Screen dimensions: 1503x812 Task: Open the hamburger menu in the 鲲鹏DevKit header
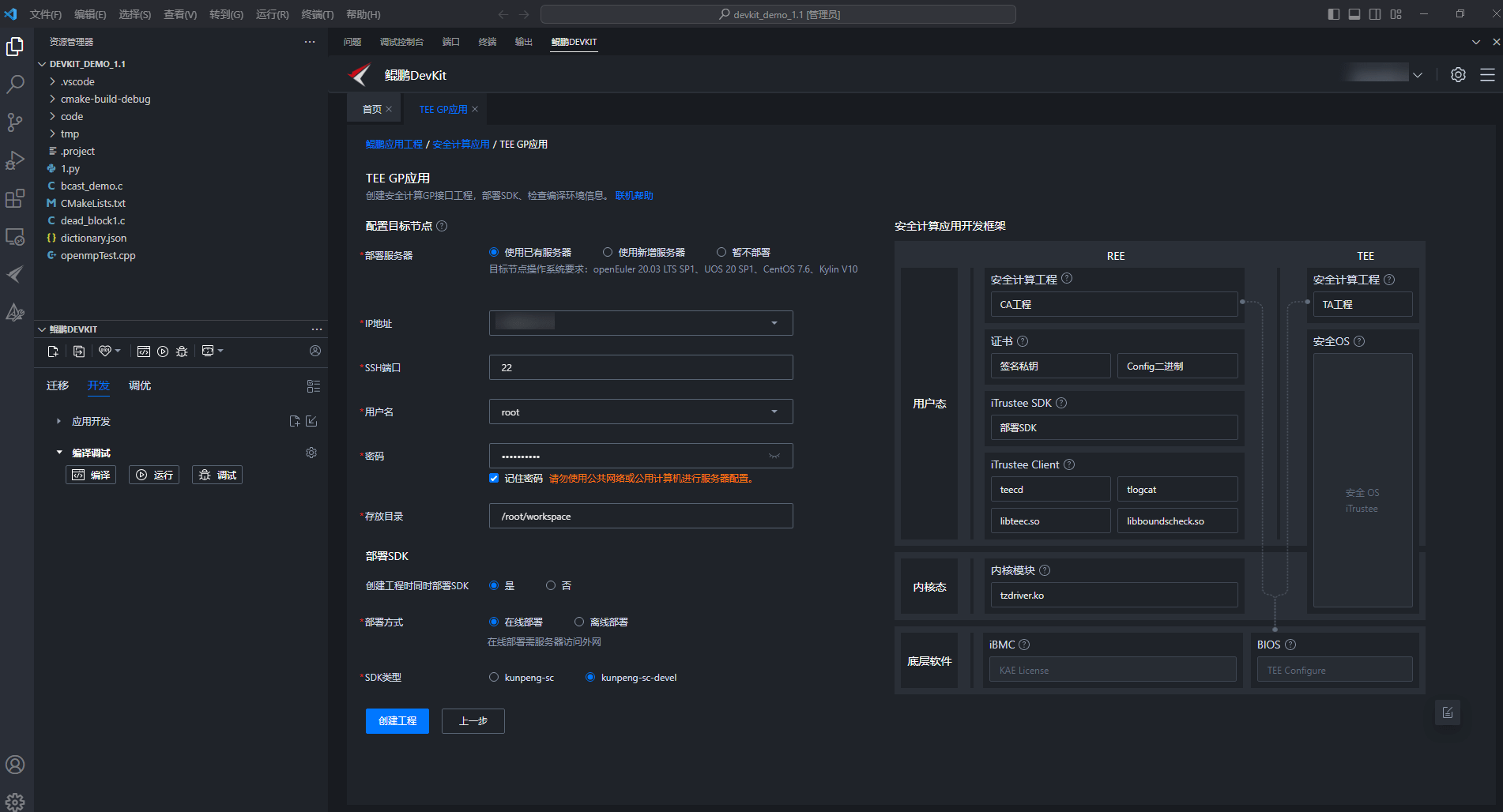[1487, 74]
